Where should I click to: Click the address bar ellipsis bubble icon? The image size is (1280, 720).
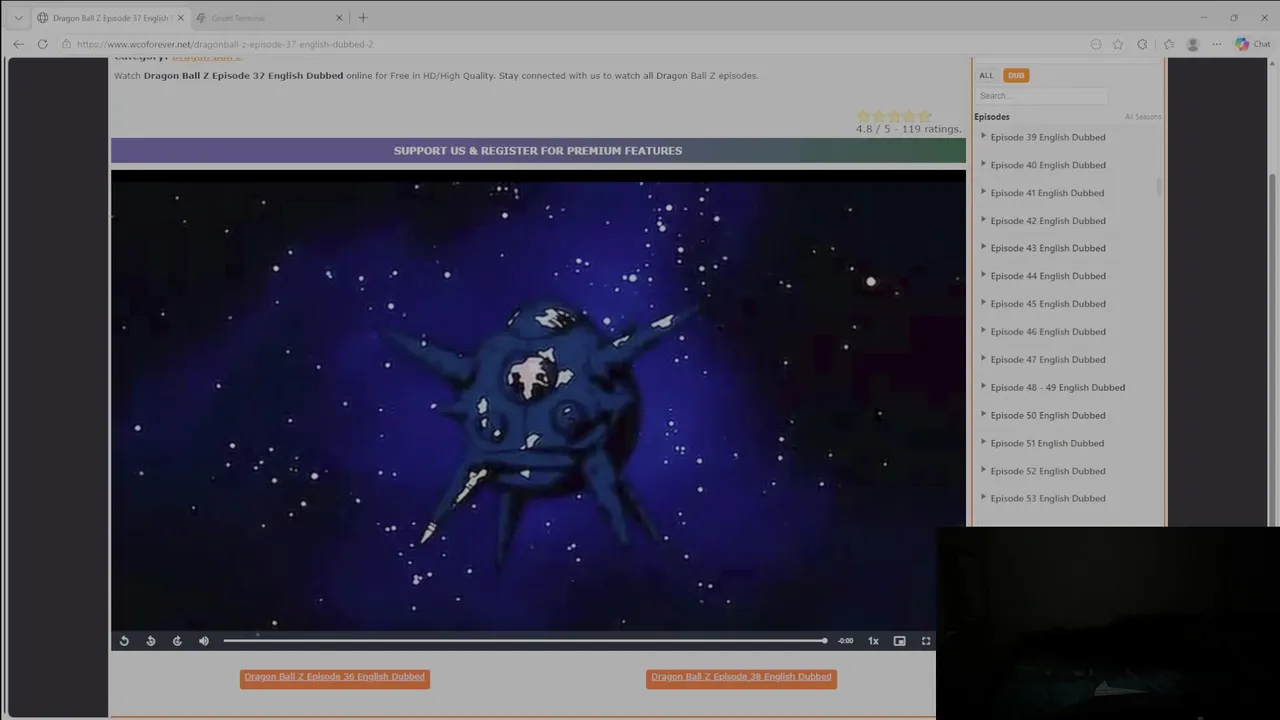pos(1096,44)
